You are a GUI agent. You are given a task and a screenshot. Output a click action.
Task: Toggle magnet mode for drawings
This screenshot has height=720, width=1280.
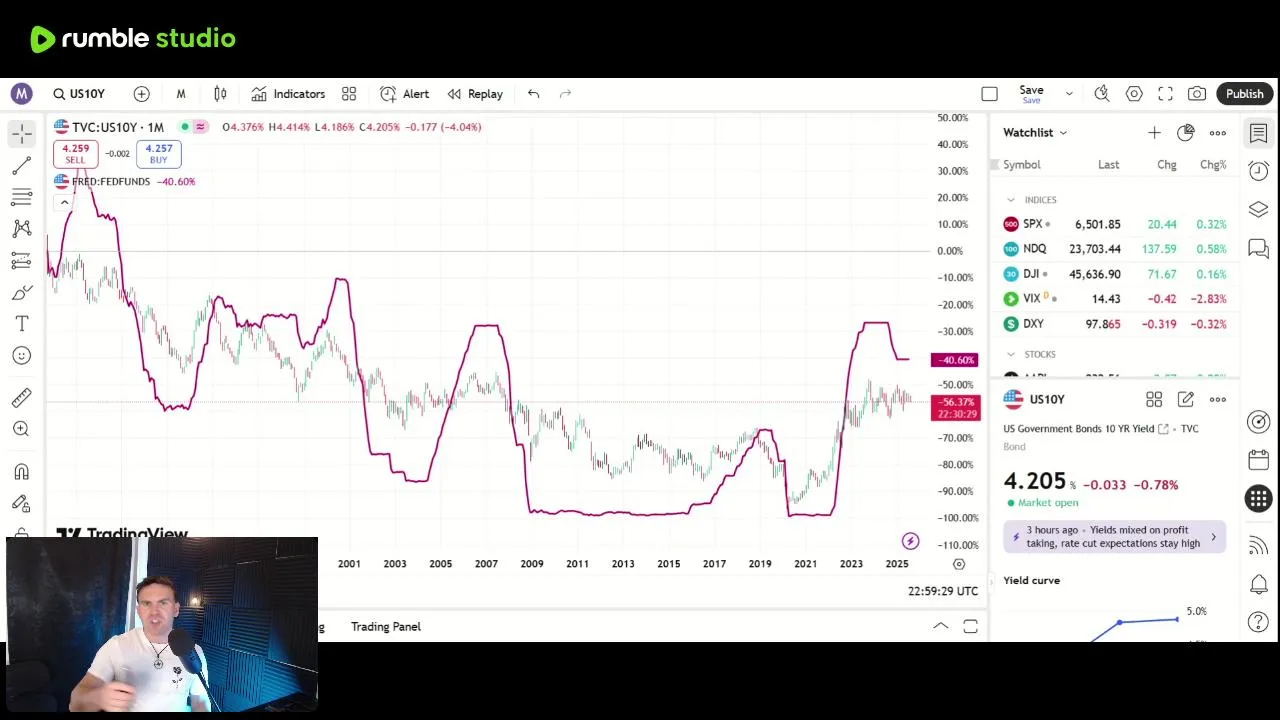pyautogui.click(x=22, y=472)
